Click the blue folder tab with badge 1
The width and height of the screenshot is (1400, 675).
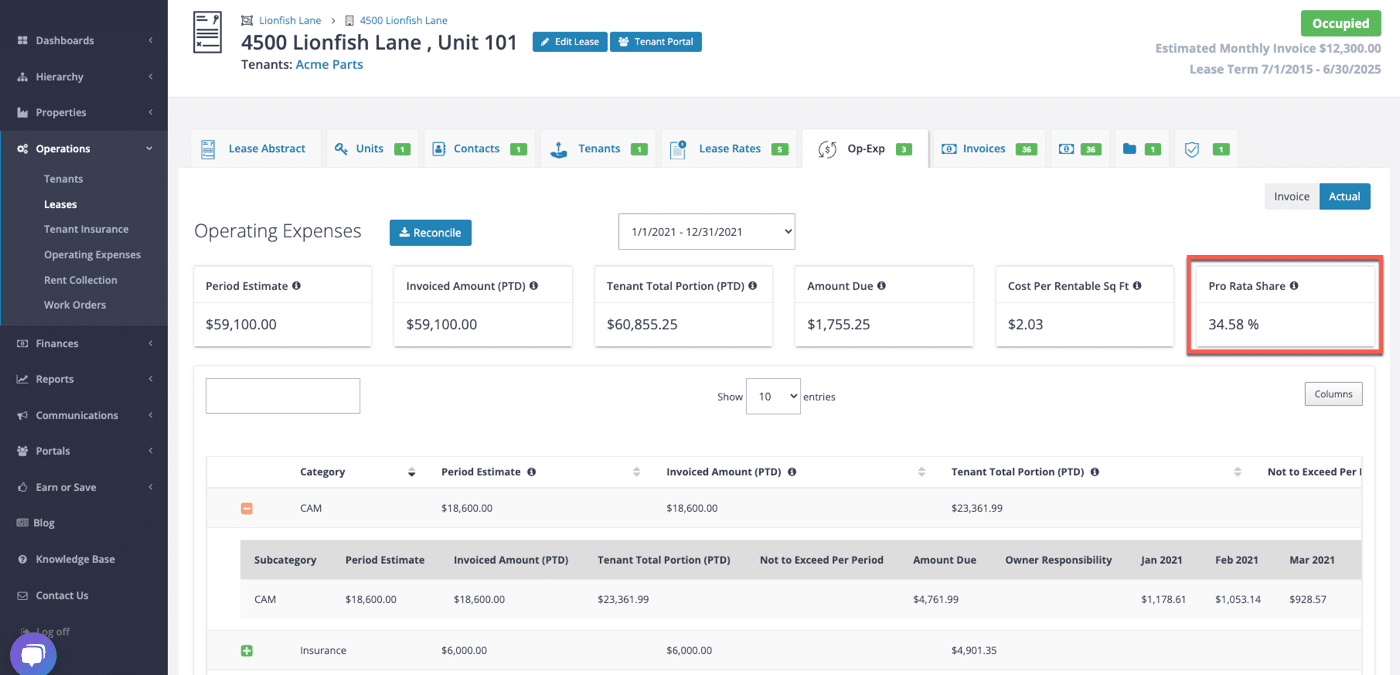(1139, 148)
